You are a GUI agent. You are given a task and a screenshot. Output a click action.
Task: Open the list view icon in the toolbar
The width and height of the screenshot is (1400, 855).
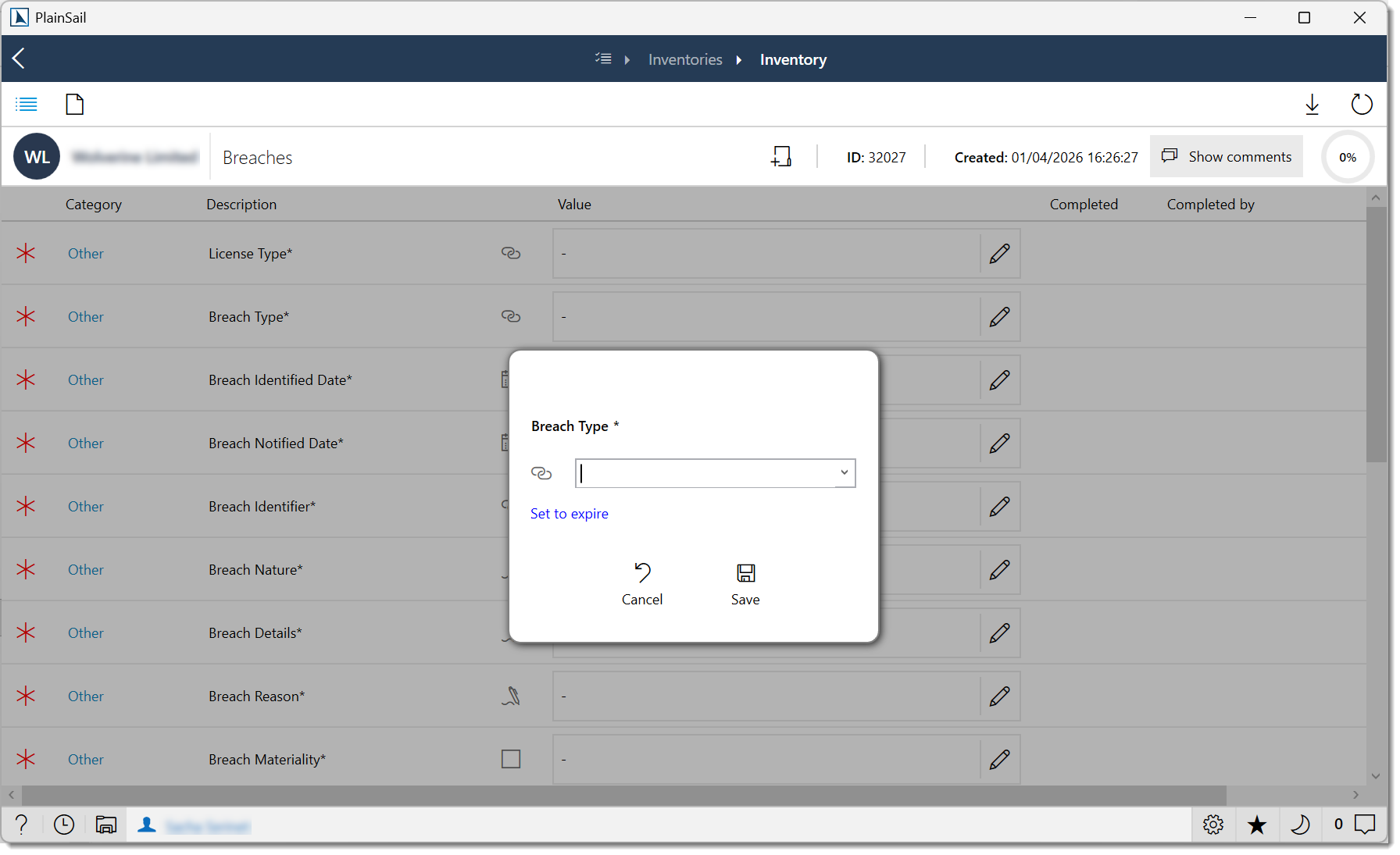click(x=26, y=104)
